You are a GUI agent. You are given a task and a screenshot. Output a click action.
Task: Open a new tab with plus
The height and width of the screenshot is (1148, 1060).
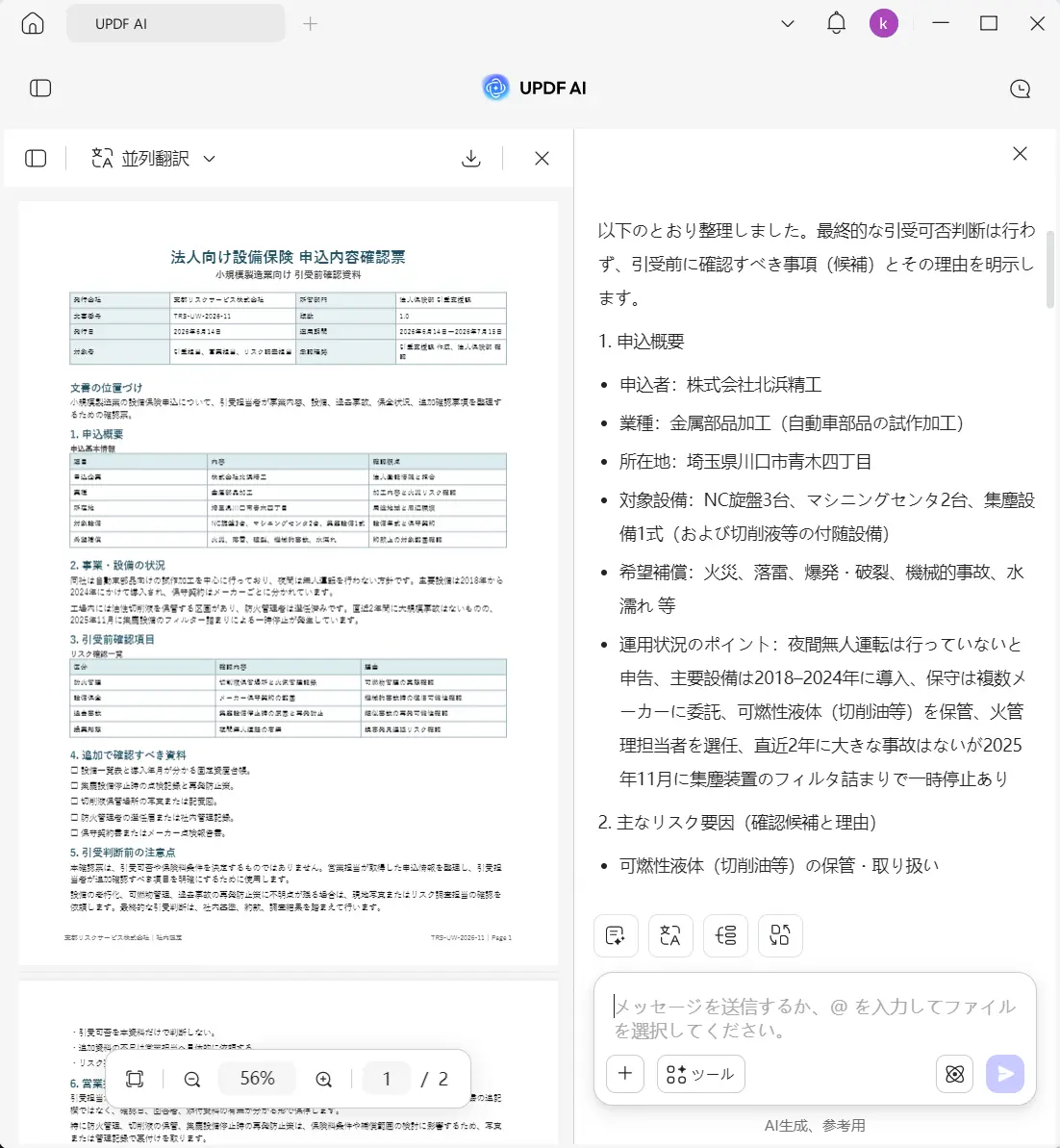pos(311,24)
